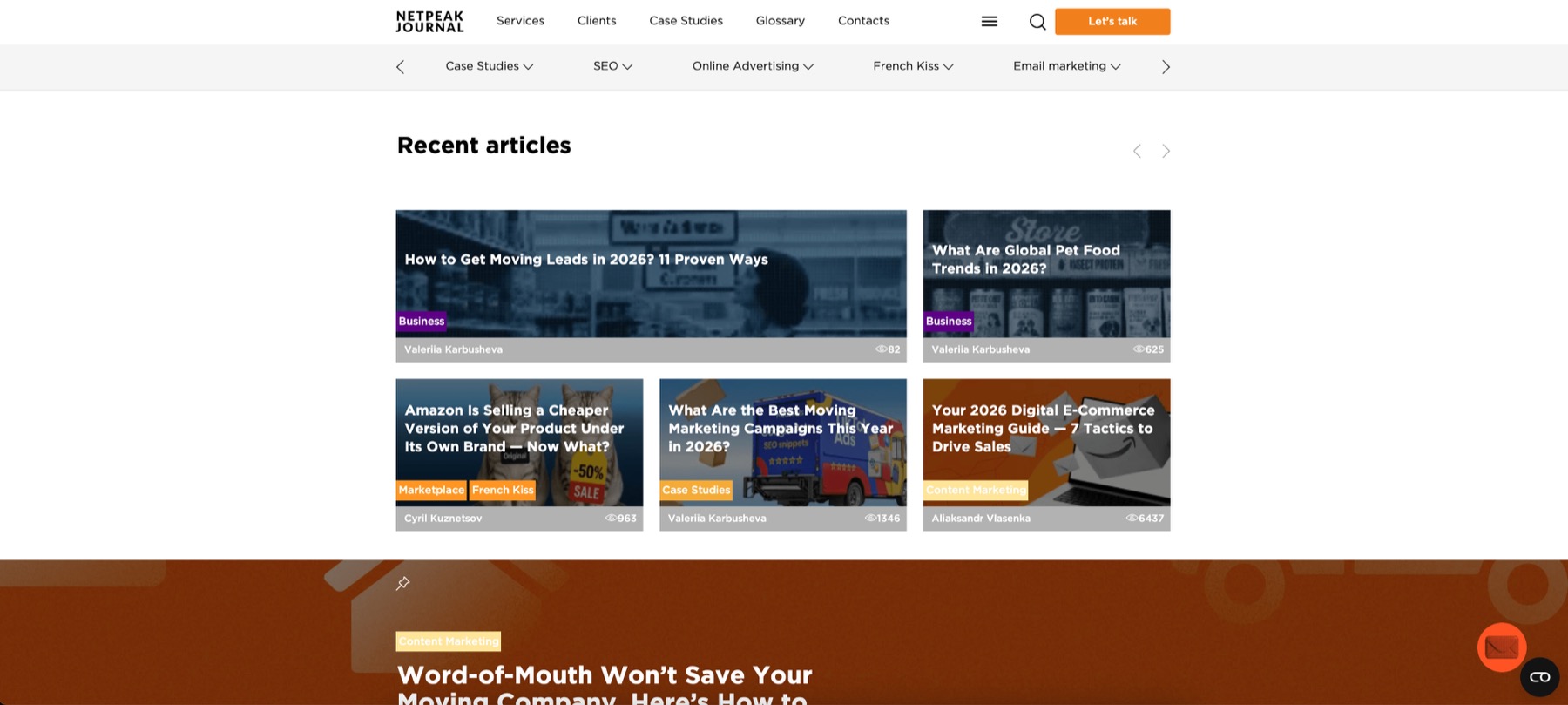Click the 82 views count on the Moving Leads card

[x=888, y=349]
